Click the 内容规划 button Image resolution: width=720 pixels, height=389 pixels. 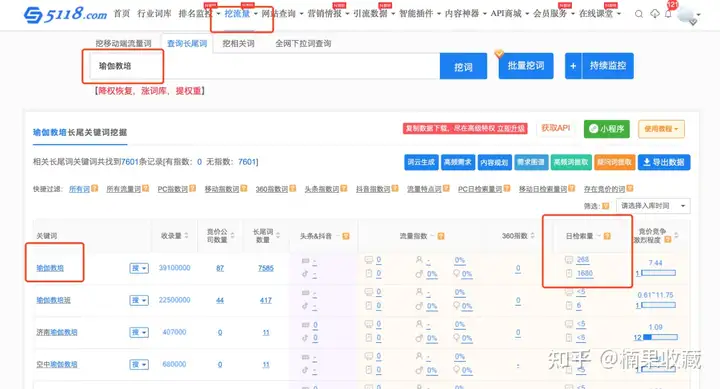pyautogui.click(x=495, y=162)
